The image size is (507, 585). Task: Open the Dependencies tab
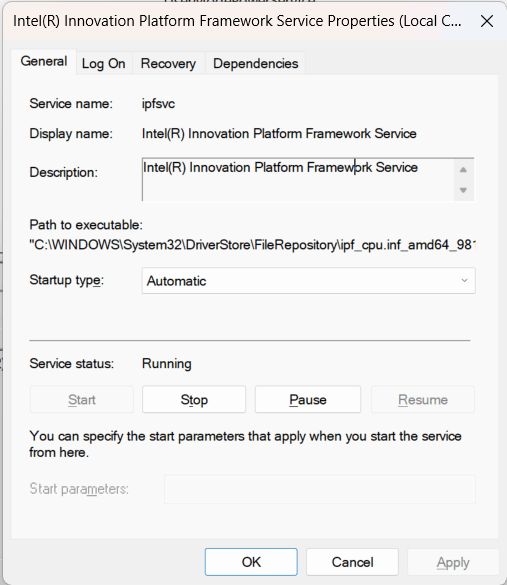point(256,63)
